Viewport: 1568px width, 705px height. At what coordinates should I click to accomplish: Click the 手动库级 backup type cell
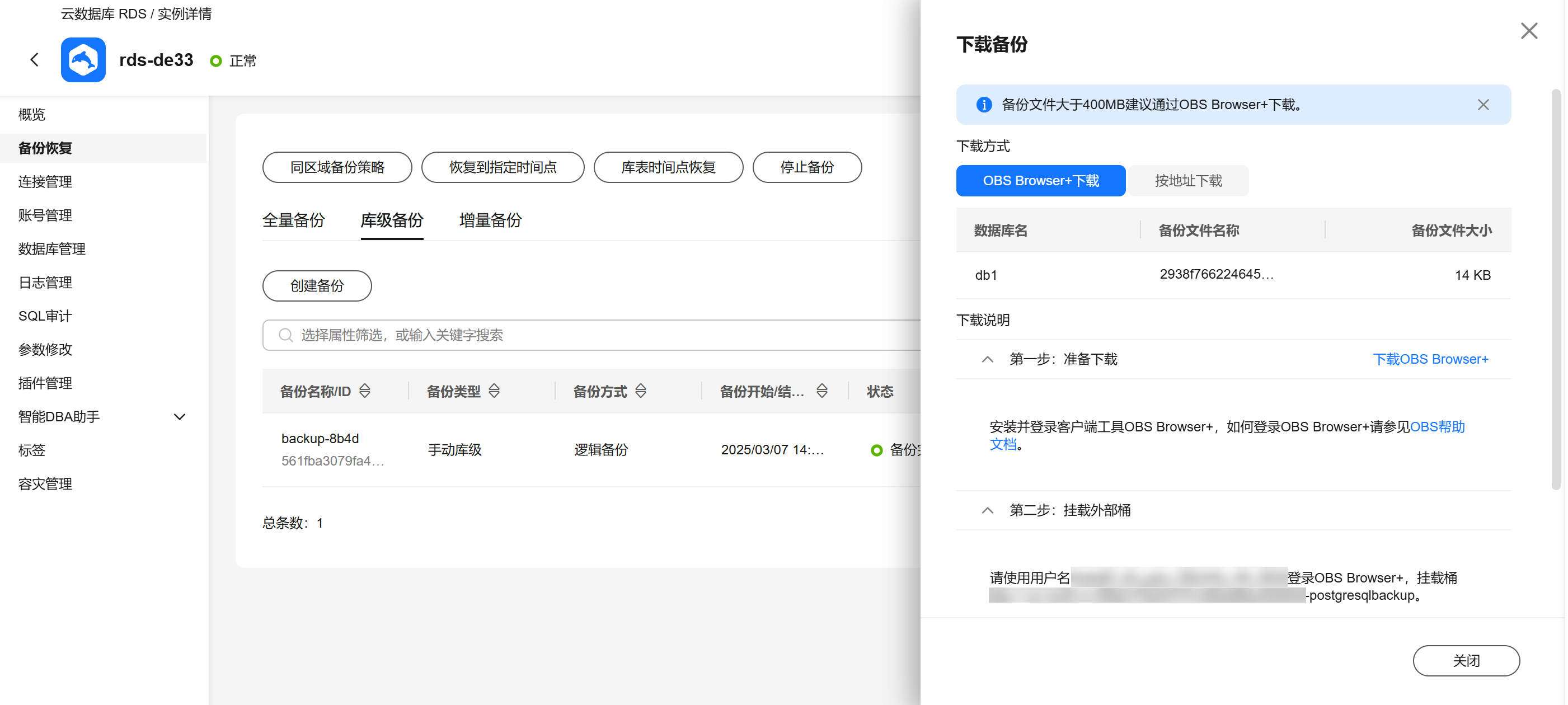point(455,450)
